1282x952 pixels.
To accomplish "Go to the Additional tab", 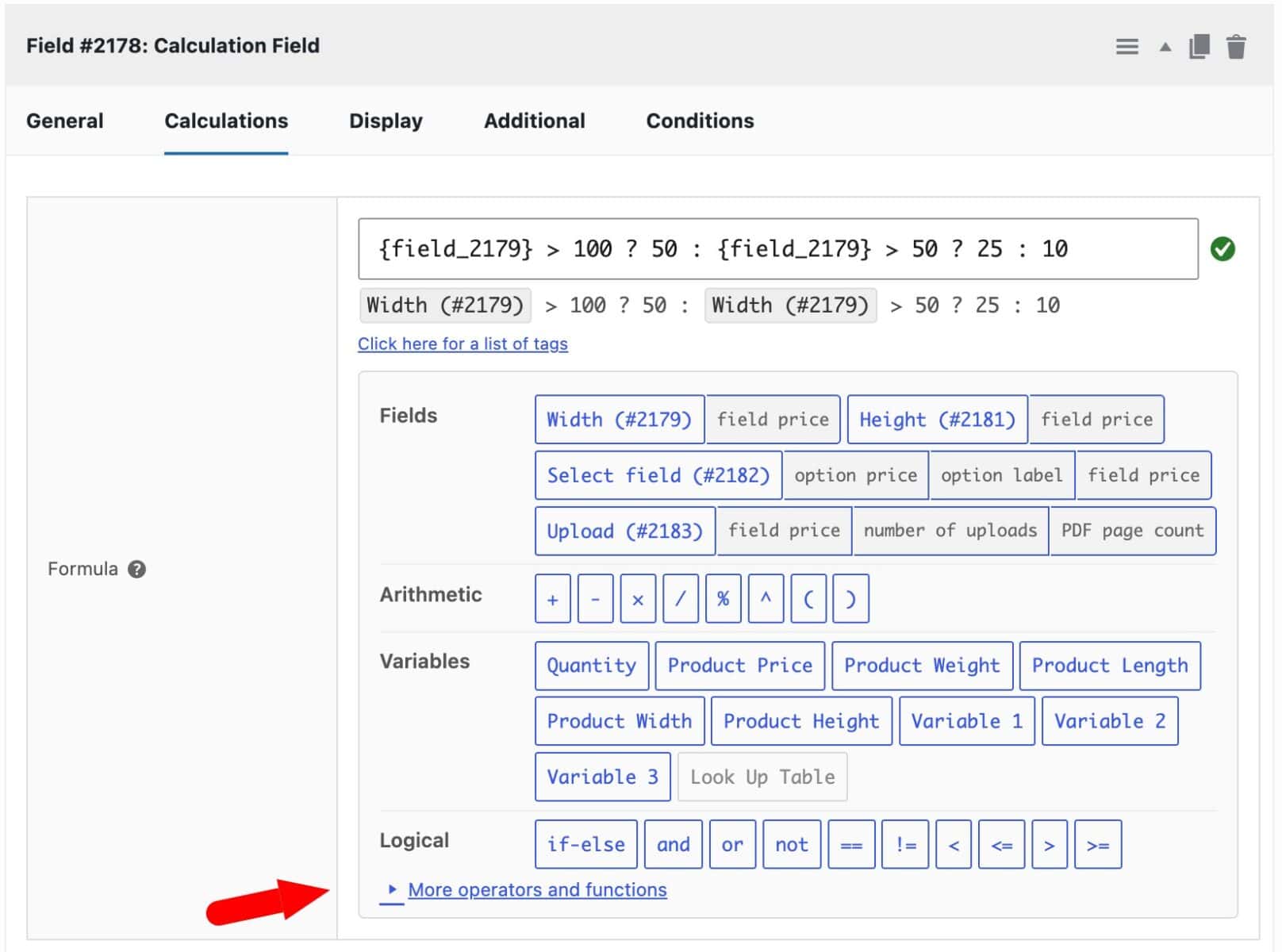I will 535,121.
